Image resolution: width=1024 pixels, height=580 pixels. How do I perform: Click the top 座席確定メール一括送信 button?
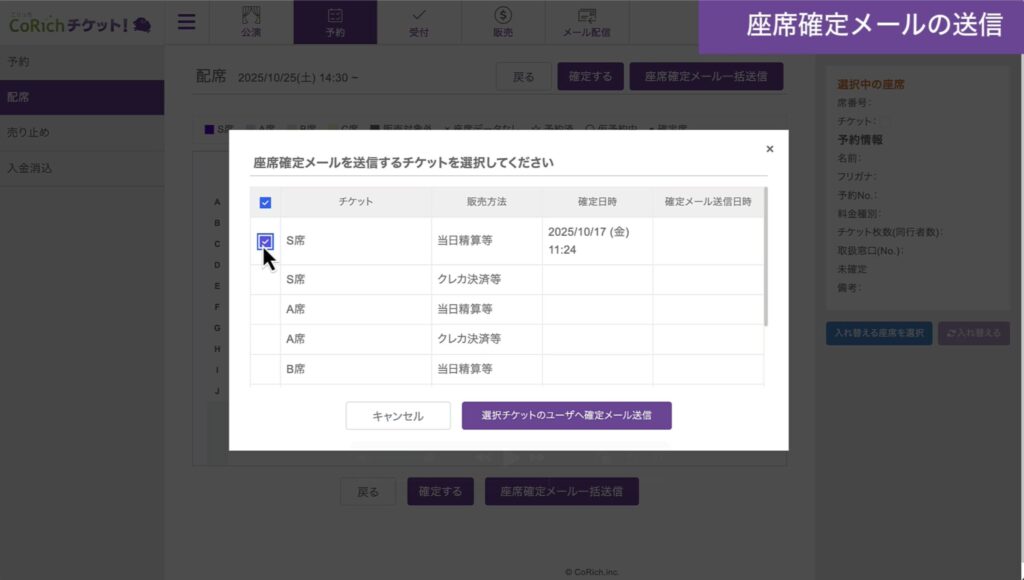(706, 77)
